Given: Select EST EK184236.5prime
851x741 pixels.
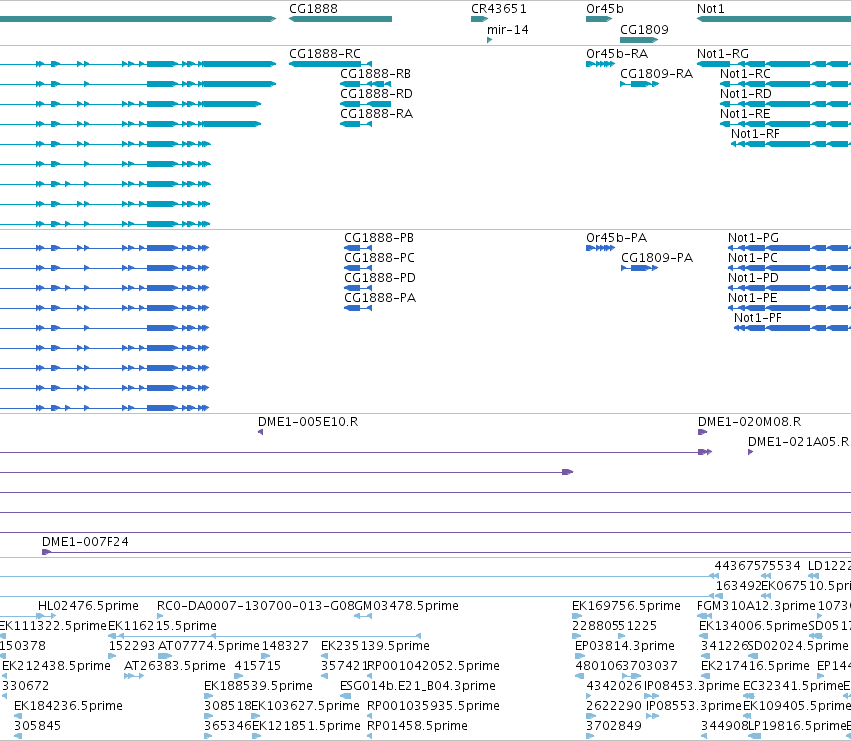Looking at the screenshot, I should pos(17,716).
